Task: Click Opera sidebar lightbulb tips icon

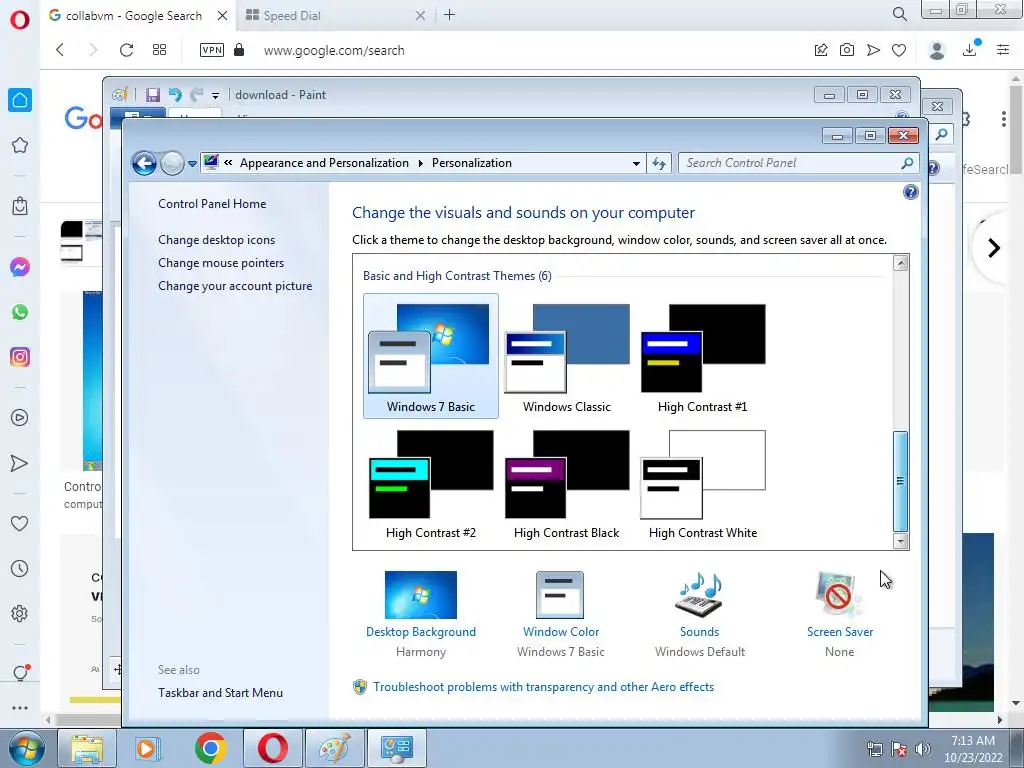Action: pos(21,673)
